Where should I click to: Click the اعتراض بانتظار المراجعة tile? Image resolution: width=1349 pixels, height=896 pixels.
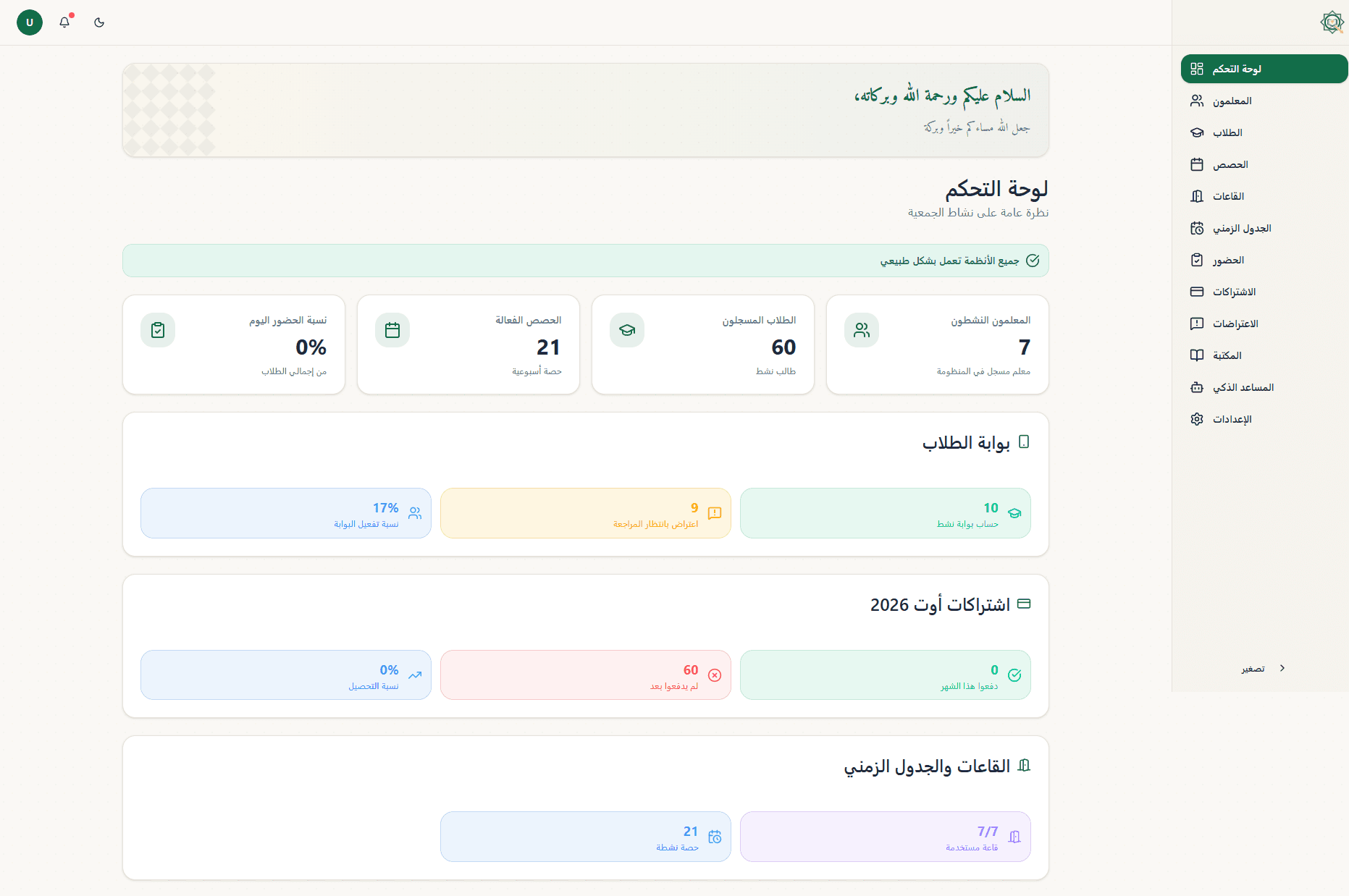[586, 513]
